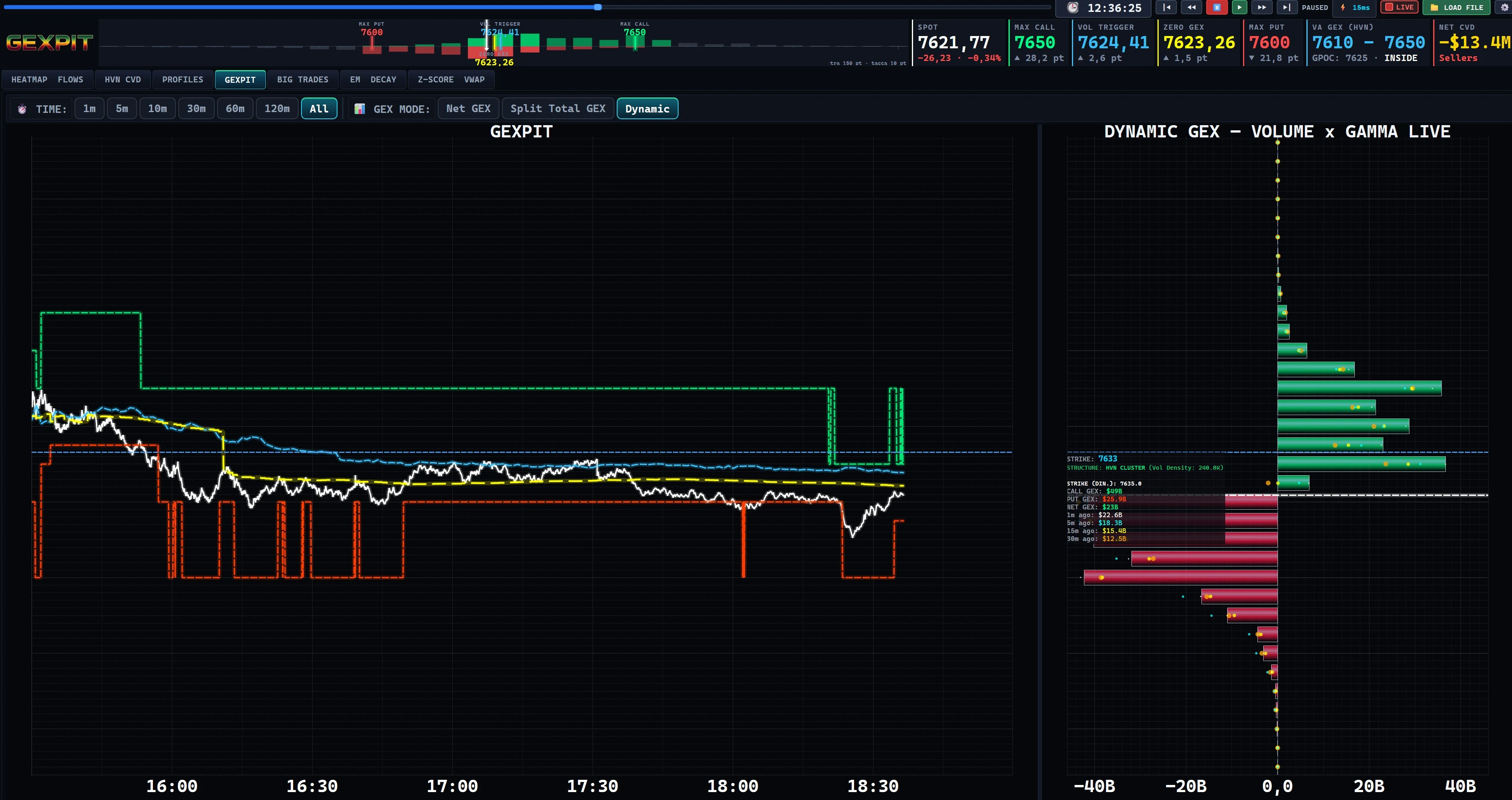Open settings via the gear icon
Image resolution: width=1512 pixels, height=800 pixels.
tap(1504, 8)
